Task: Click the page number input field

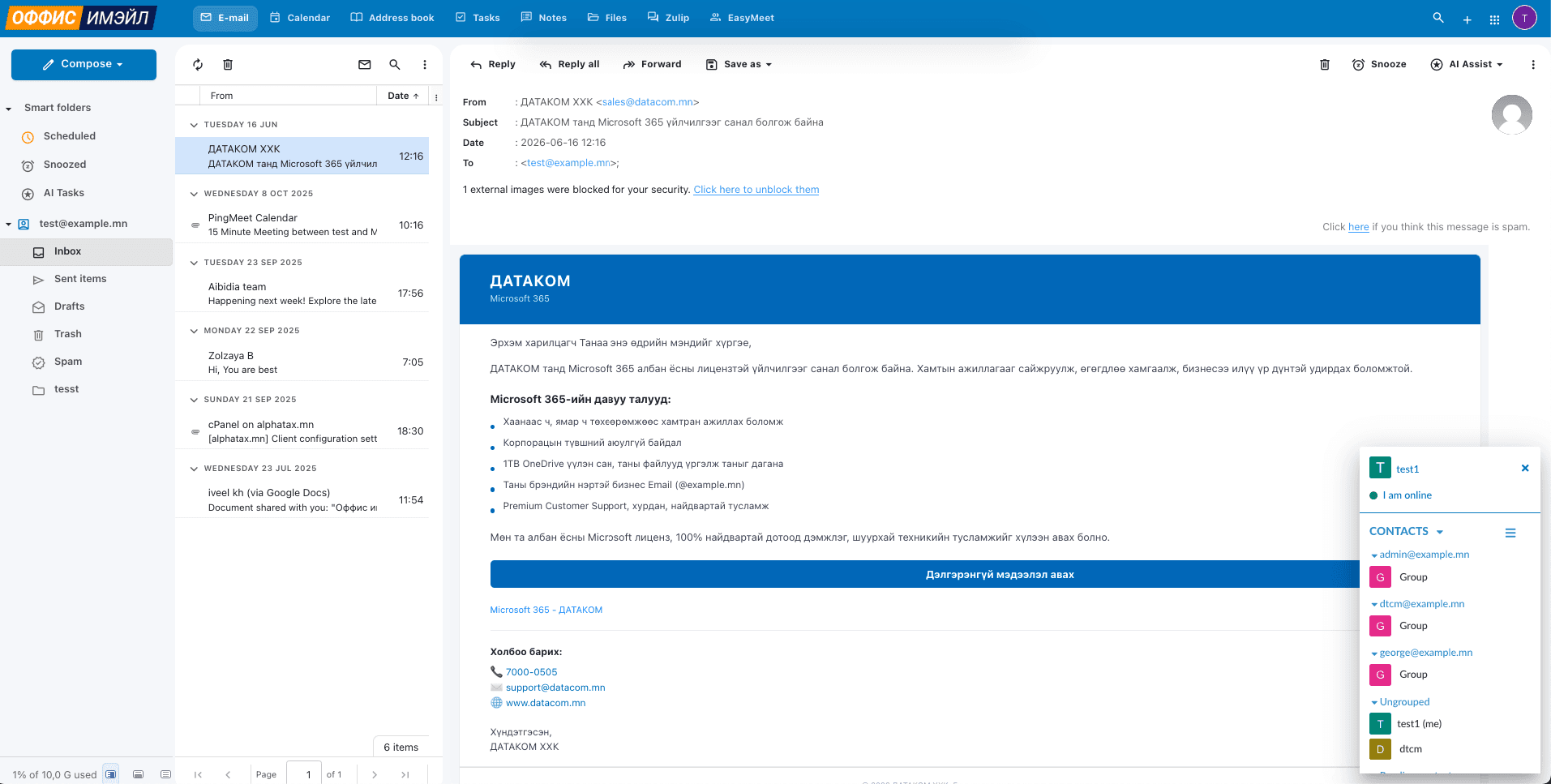Action: coord(304,774)
